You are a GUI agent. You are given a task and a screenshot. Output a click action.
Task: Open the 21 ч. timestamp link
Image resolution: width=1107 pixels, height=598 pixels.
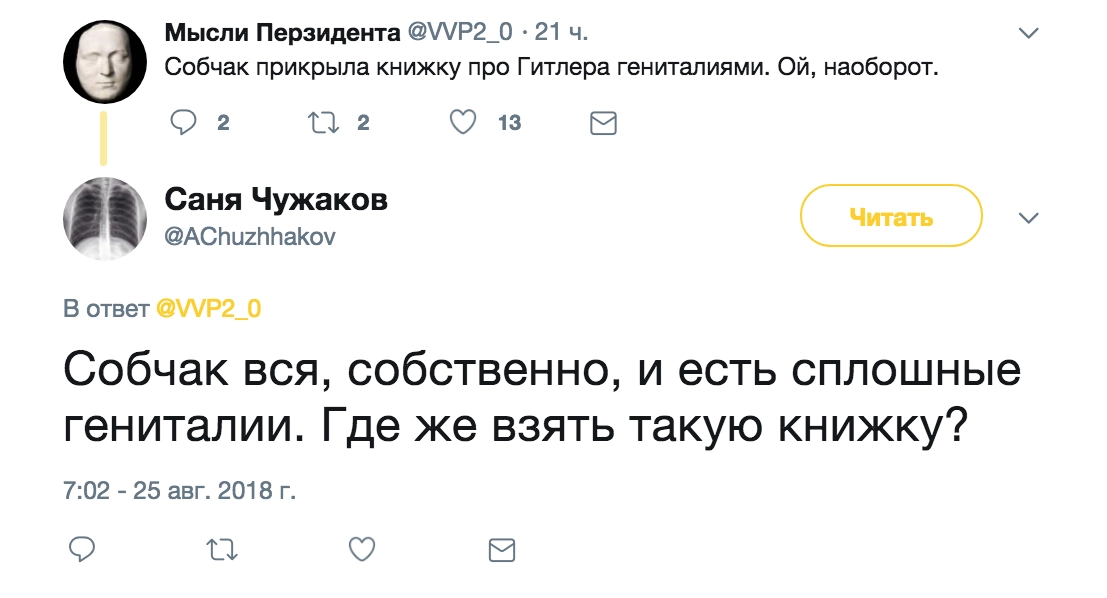point(563,33)
